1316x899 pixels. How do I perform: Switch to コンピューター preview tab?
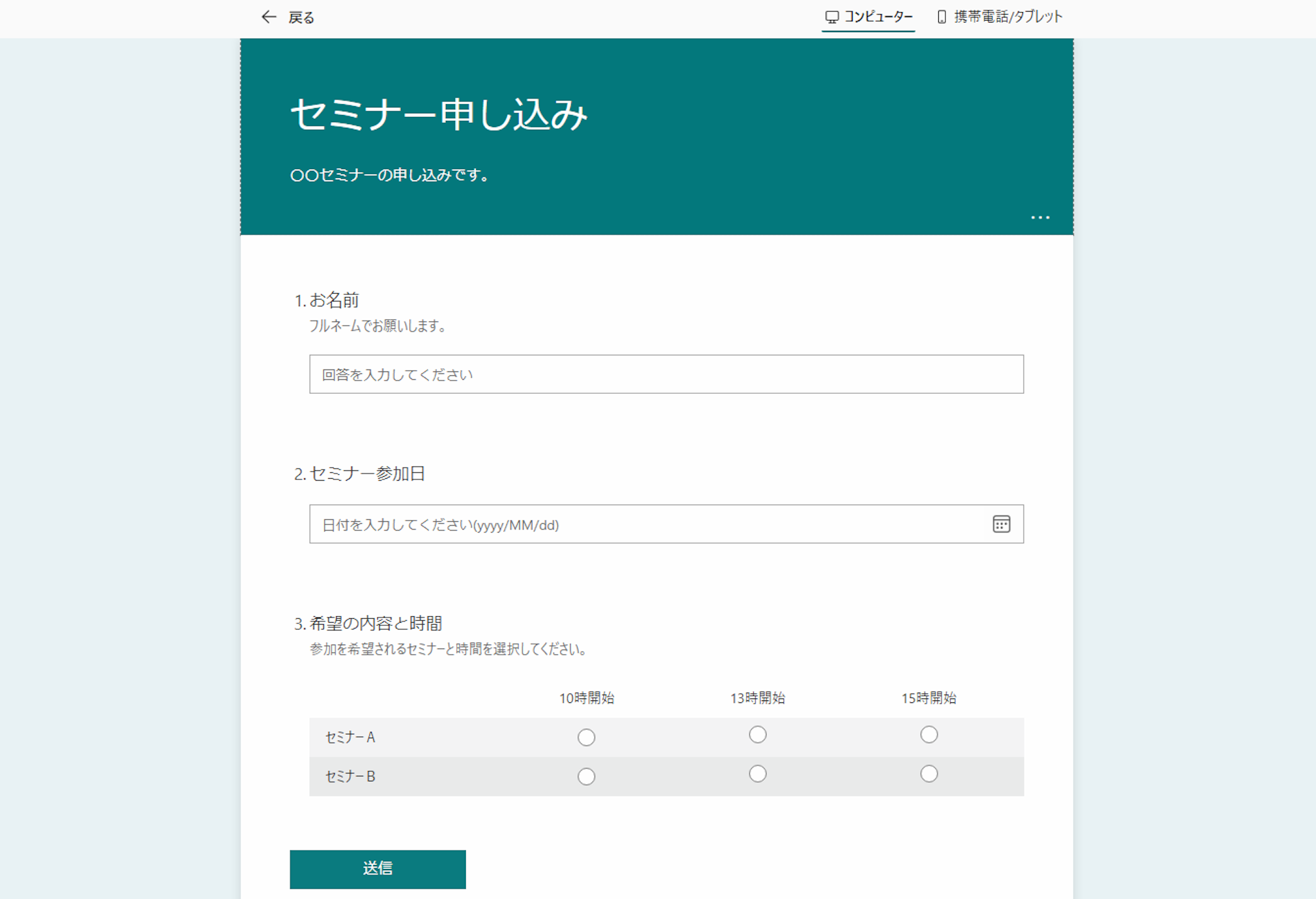click(877, 17)
